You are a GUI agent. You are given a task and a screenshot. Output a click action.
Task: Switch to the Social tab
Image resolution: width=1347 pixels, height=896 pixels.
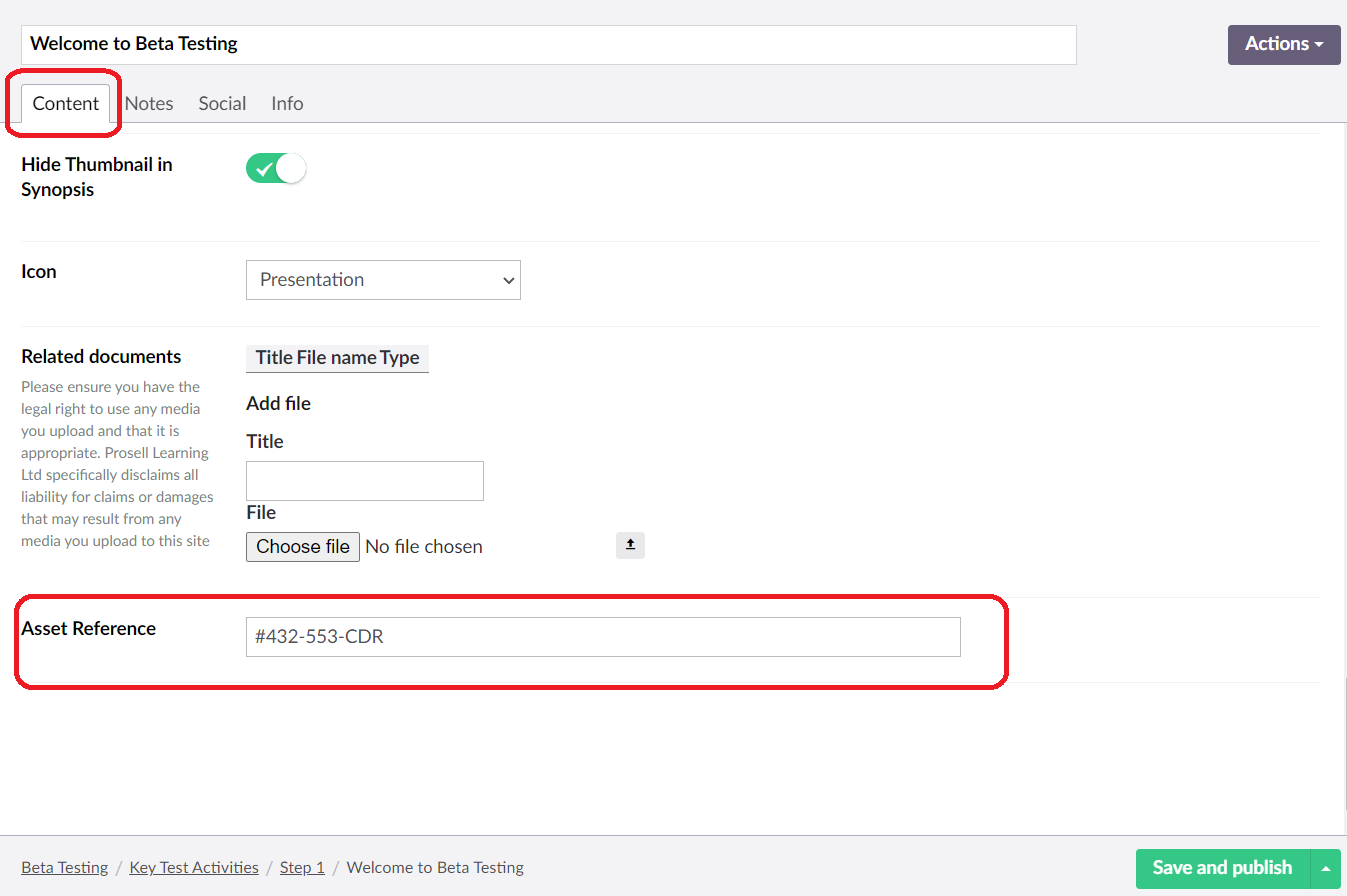coord(222,103)
